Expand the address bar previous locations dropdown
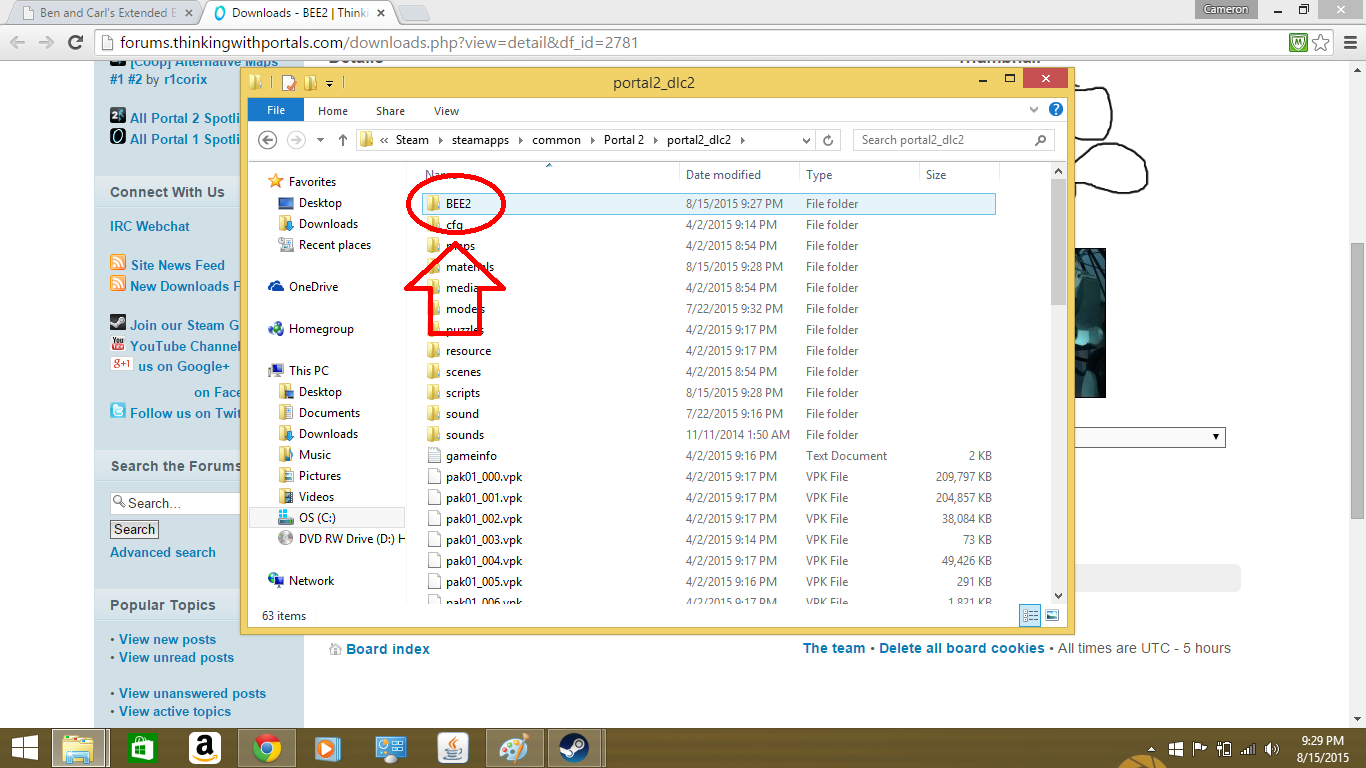 coord(808,140)
